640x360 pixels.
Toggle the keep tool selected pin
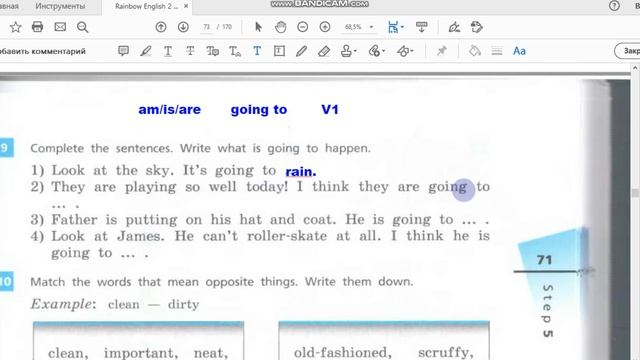(441, 51)
